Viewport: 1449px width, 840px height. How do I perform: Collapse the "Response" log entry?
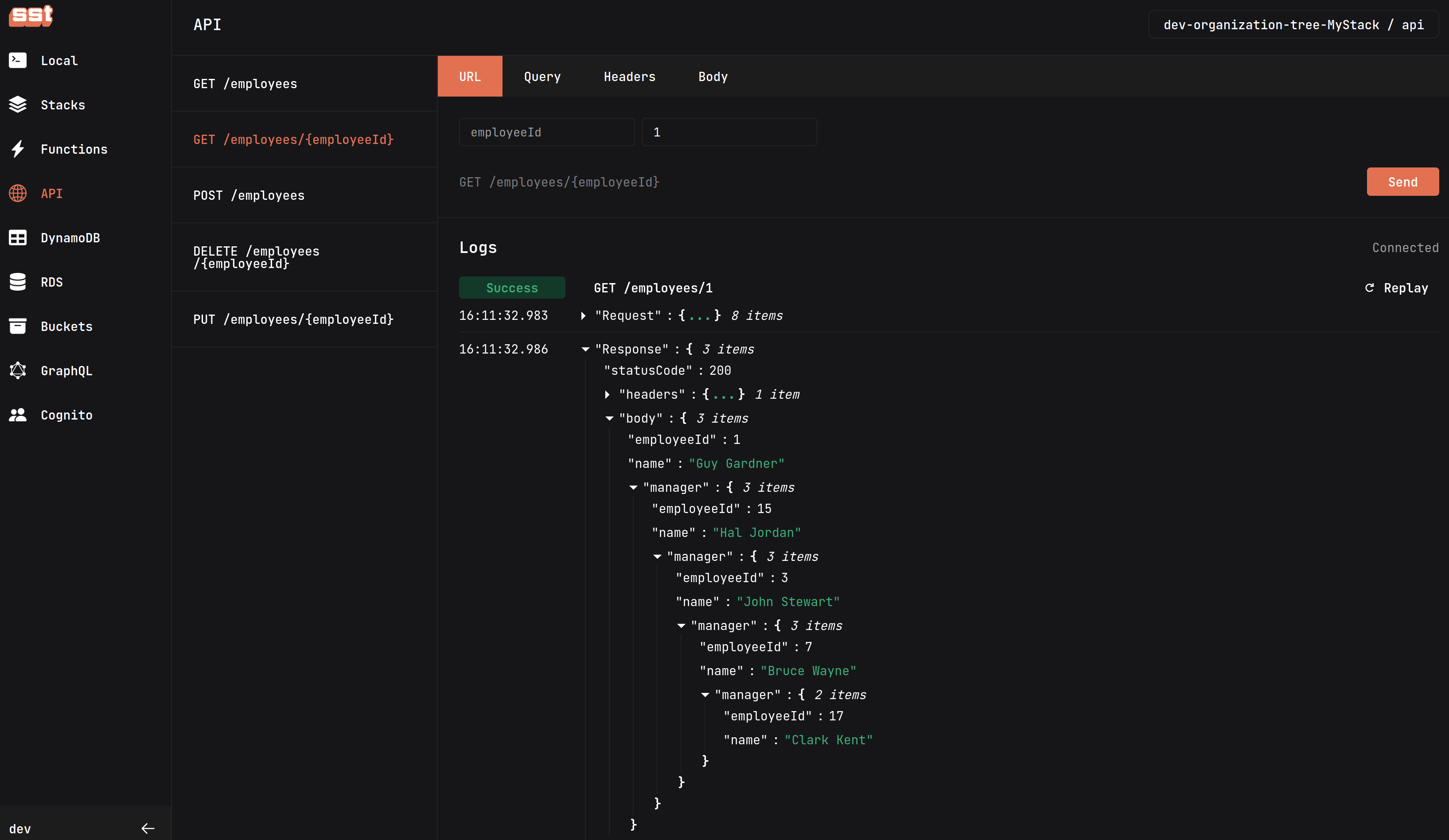[x=585, y=349]
